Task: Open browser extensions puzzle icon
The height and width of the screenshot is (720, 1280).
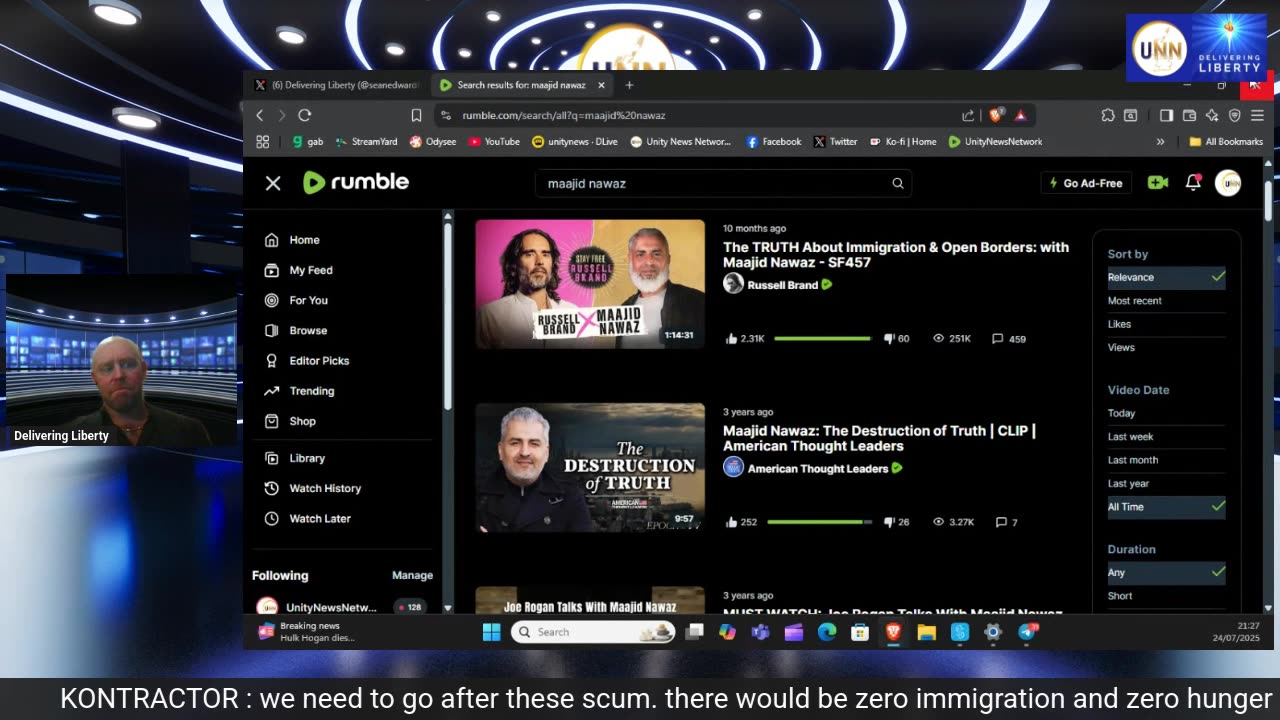Action: pyautogui.click(x=1108, y=115)
